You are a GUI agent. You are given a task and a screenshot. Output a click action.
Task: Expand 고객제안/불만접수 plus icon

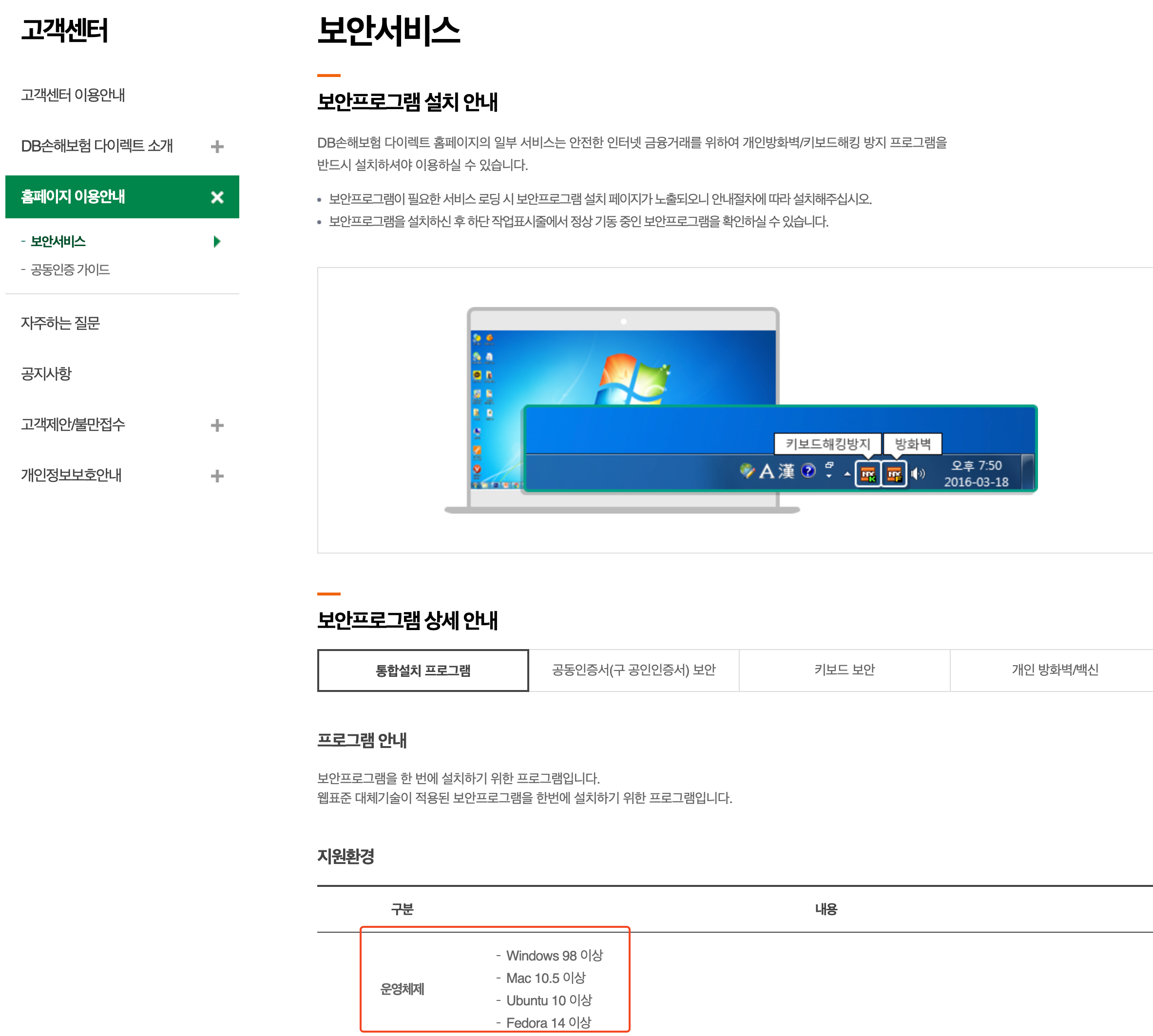[217, 424]
